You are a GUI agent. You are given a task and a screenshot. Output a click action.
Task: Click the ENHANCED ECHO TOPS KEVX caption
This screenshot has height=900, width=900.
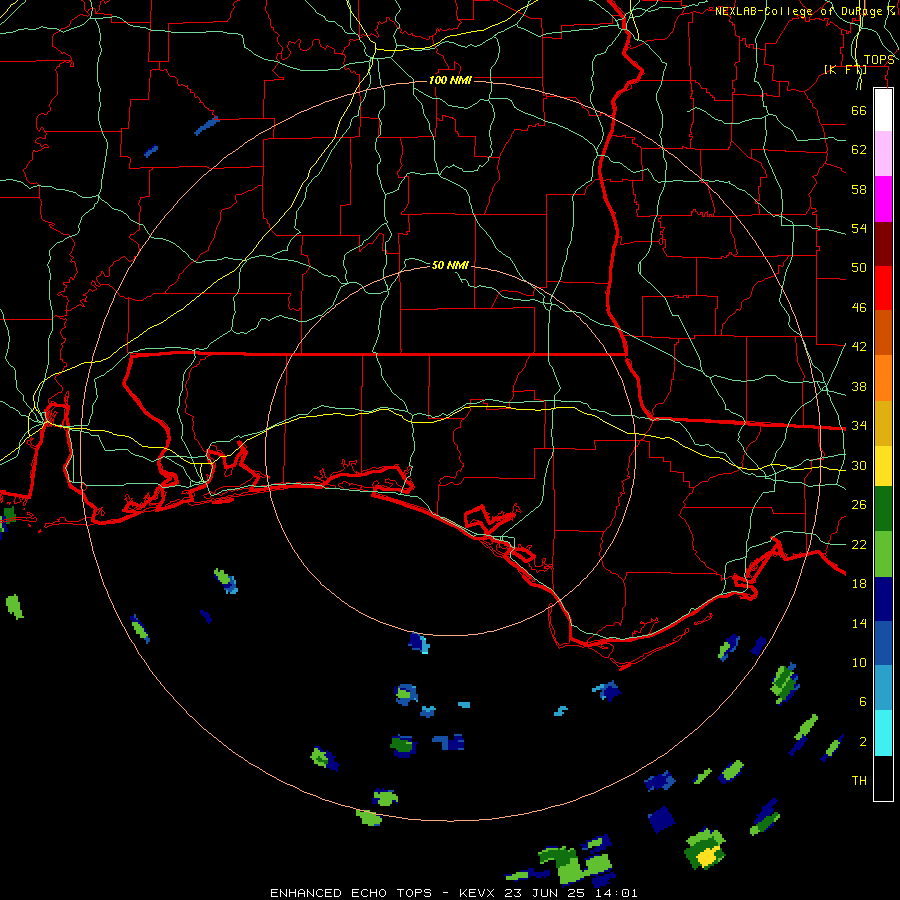click(x=453, y=893)
